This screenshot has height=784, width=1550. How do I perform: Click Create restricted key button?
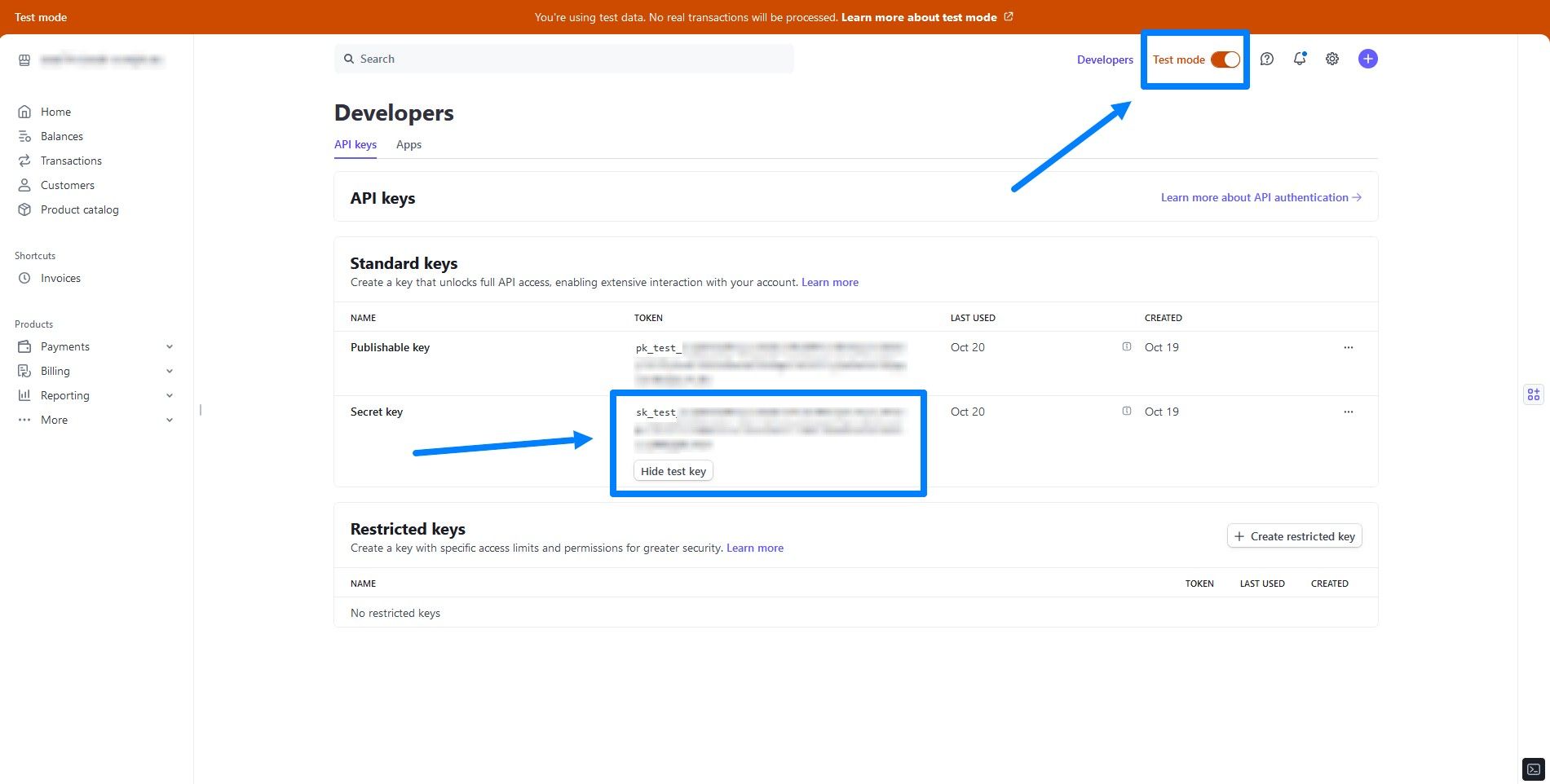pos(1295,536)
